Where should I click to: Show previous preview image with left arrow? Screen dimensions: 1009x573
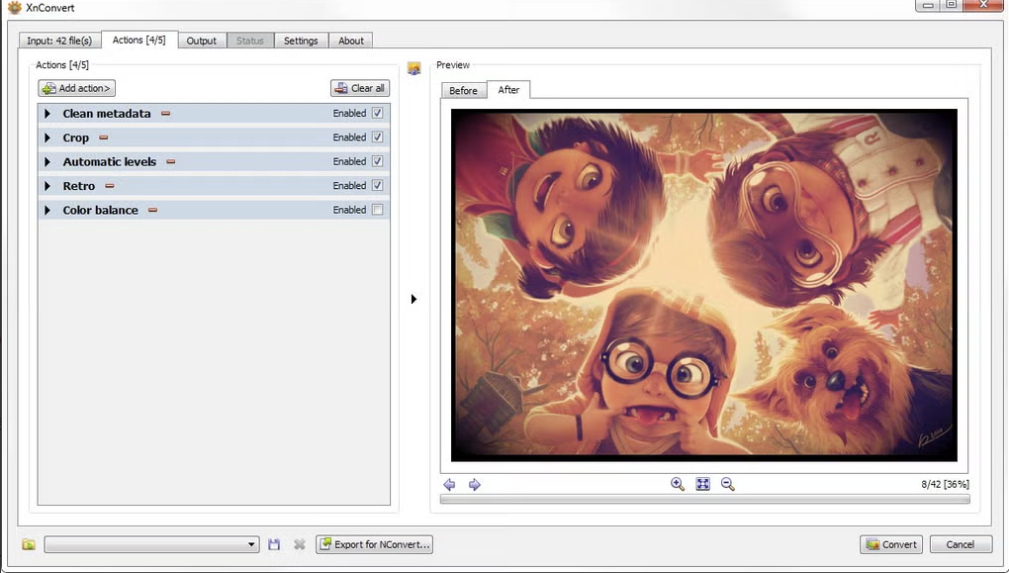click(449, 485)
